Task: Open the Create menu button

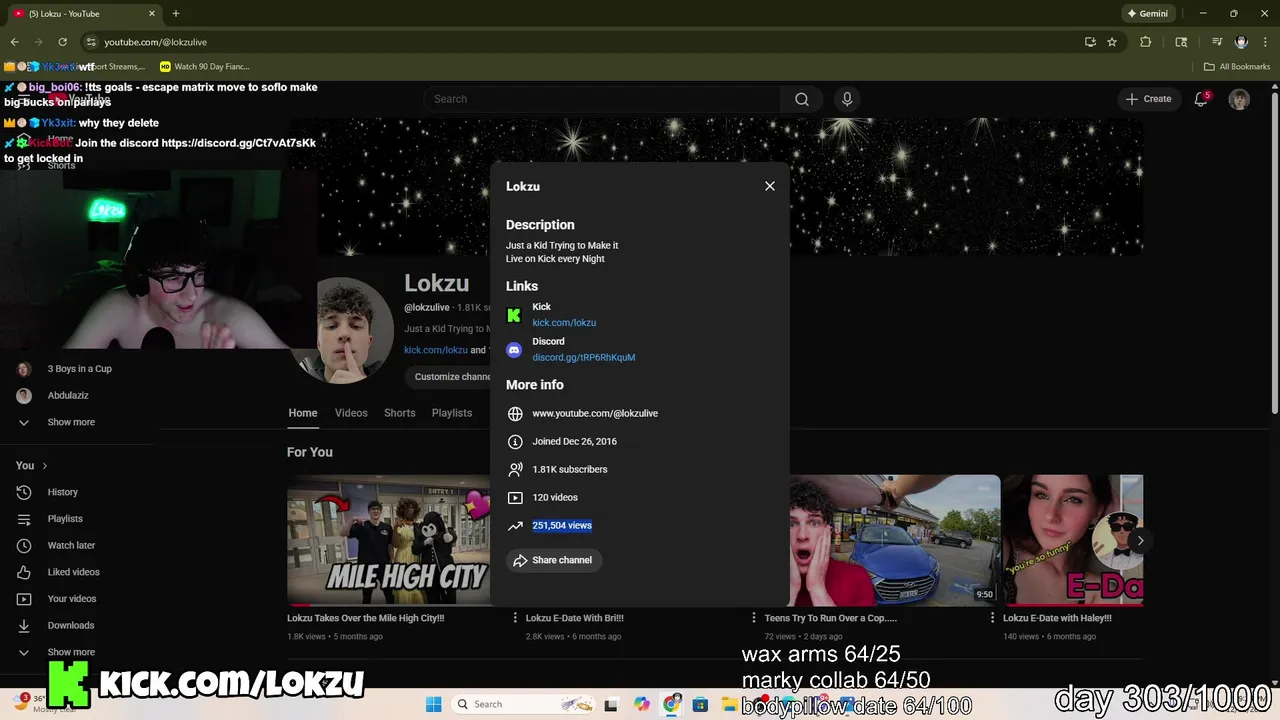Action: [1148, 99]
